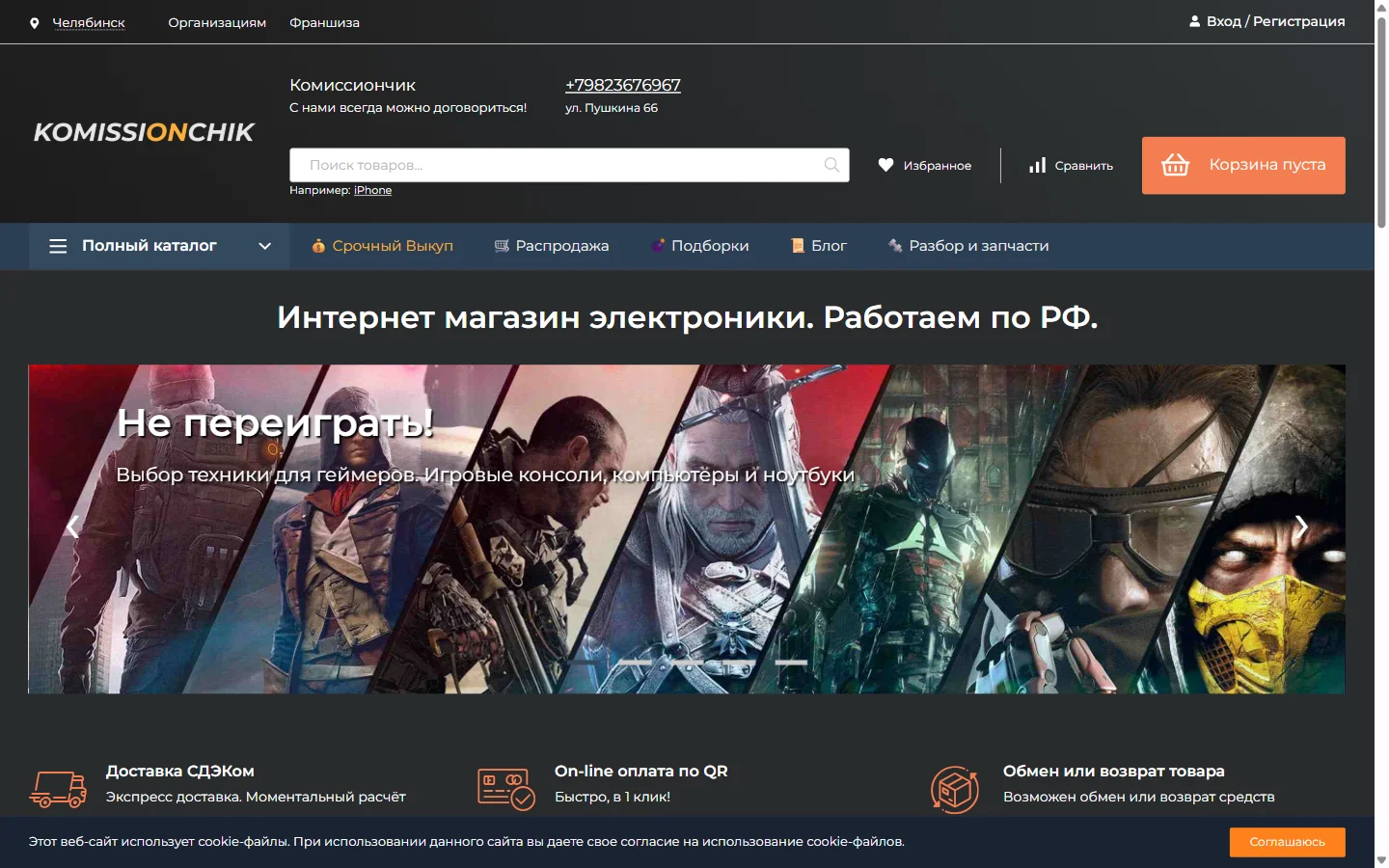Click the Подборки icon
The height and width of the screenshot is (868, 1389).
[658, 246]
